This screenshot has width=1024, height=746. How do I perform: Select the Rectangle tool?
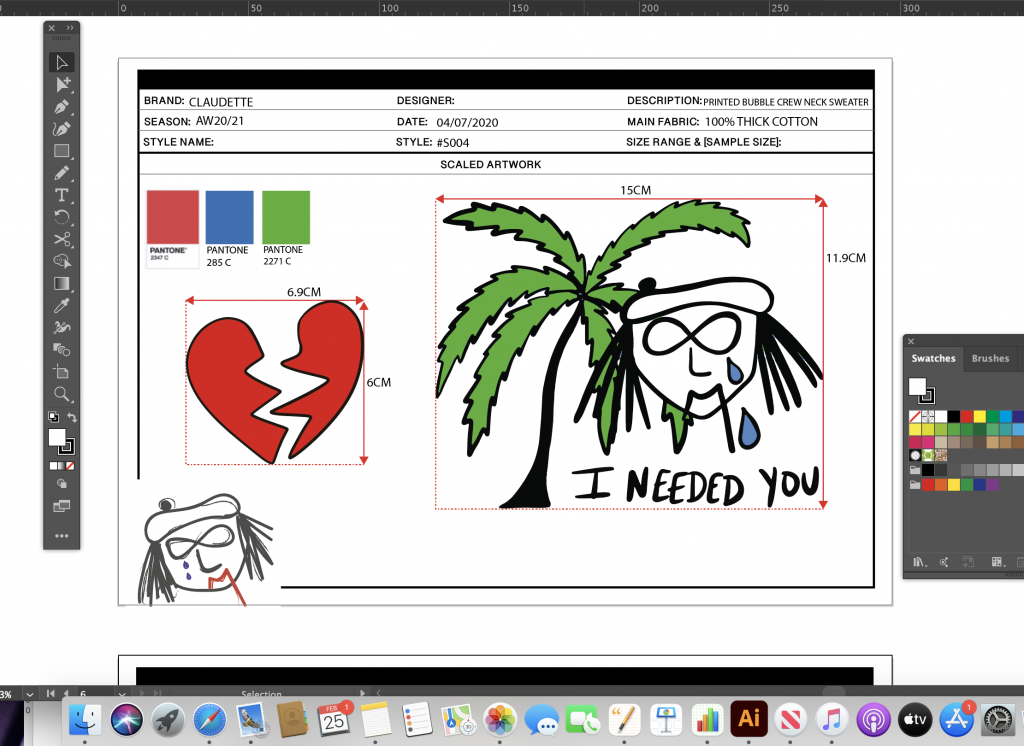[61, 151]
